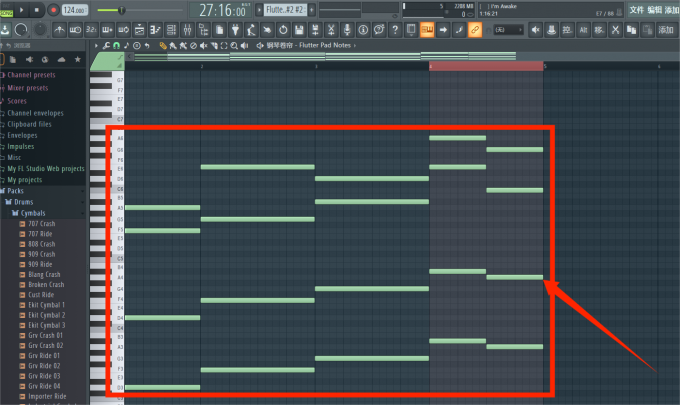Open My projects folder in browser
Viewport: 680px width, 405px height.
25,180
